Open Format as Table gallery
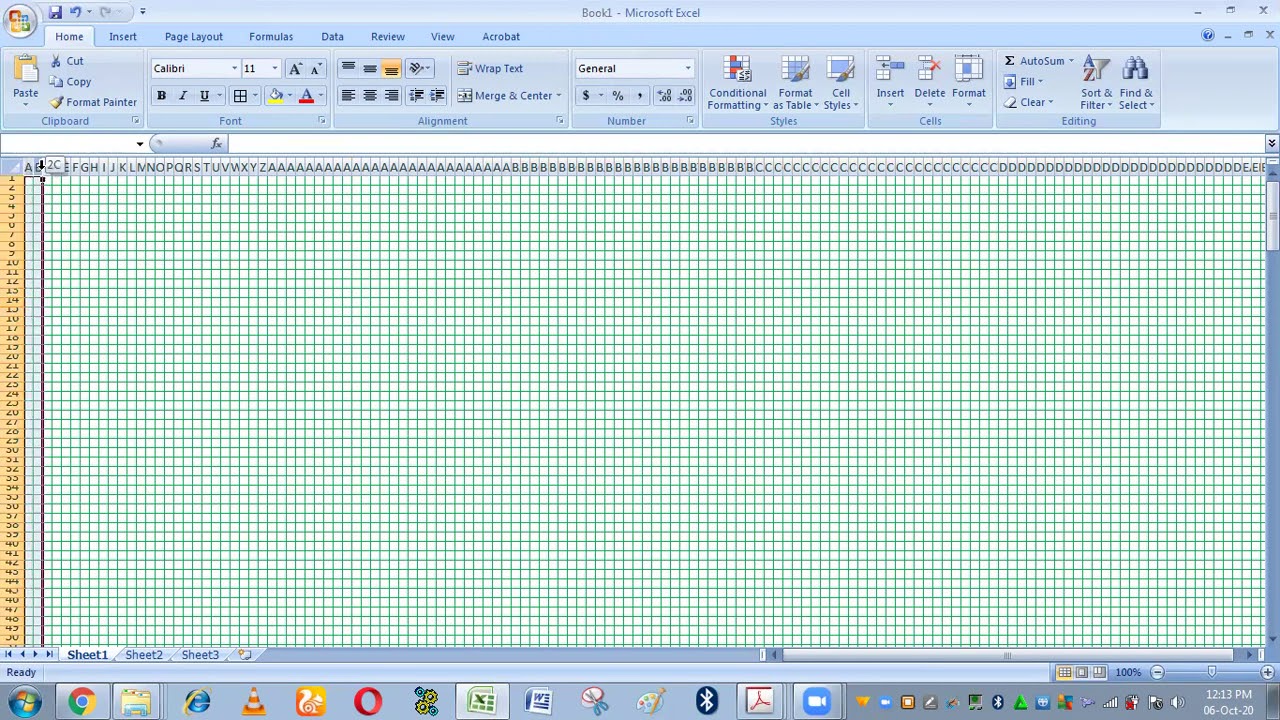The height and width of the screenshot is (720, 1280). point(795,82)
